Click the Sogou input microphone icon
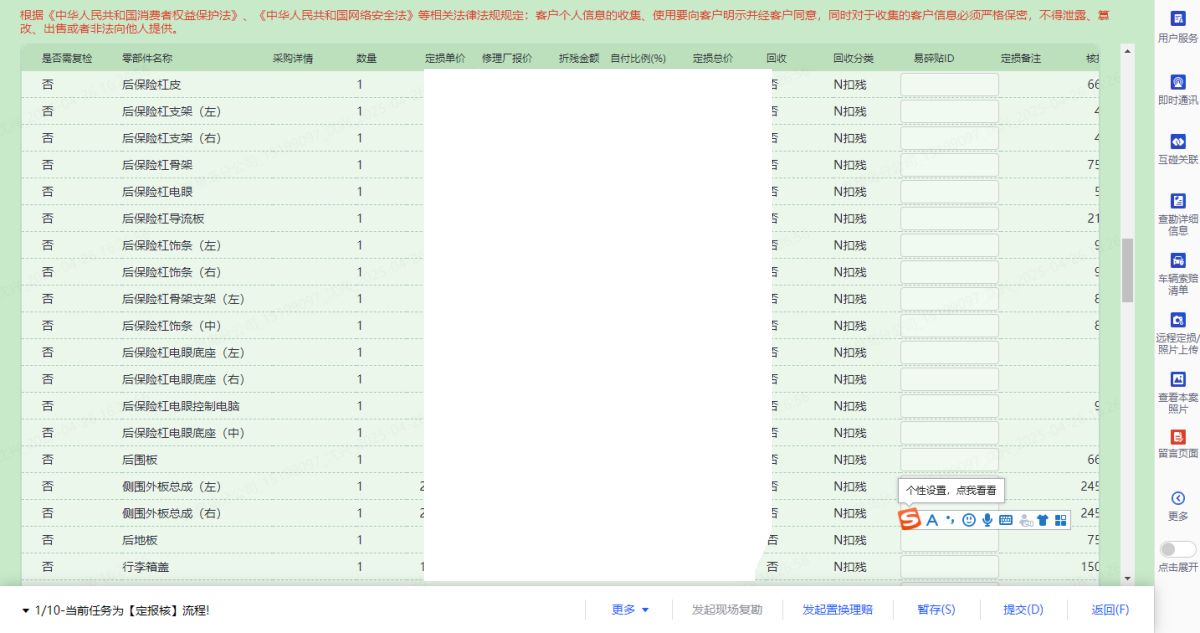The width and height of the screenshot is (1200, 633). pyautogui.click(x=987, y=520)
